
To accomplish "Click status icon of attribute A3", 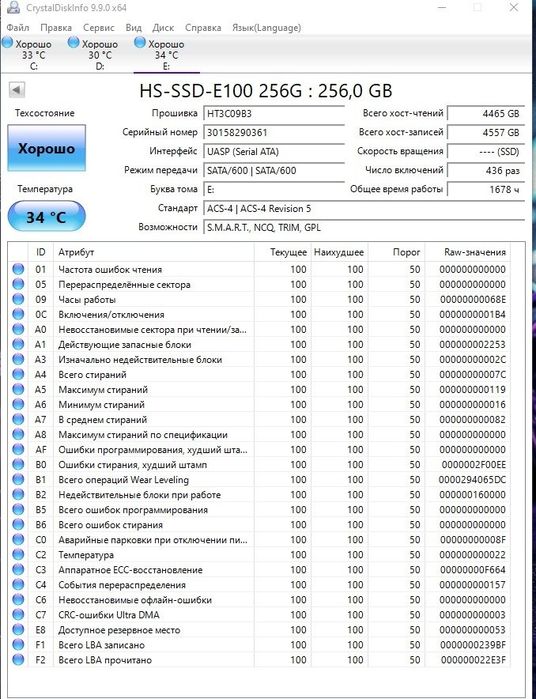I will pyautogui.click(x=18, y=359).
